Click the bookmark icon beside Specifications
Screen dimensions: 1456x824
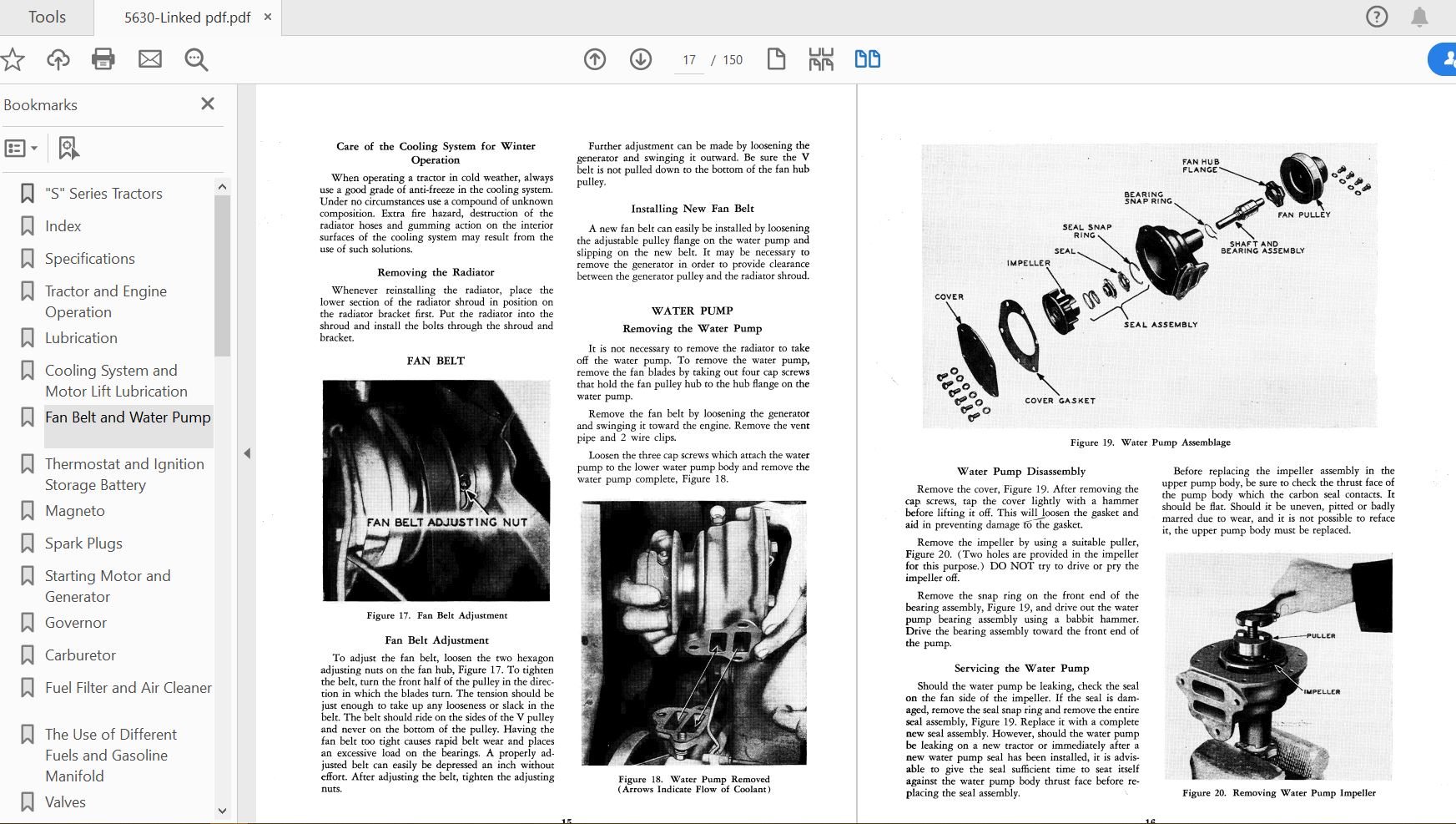[x=28, y=259]
